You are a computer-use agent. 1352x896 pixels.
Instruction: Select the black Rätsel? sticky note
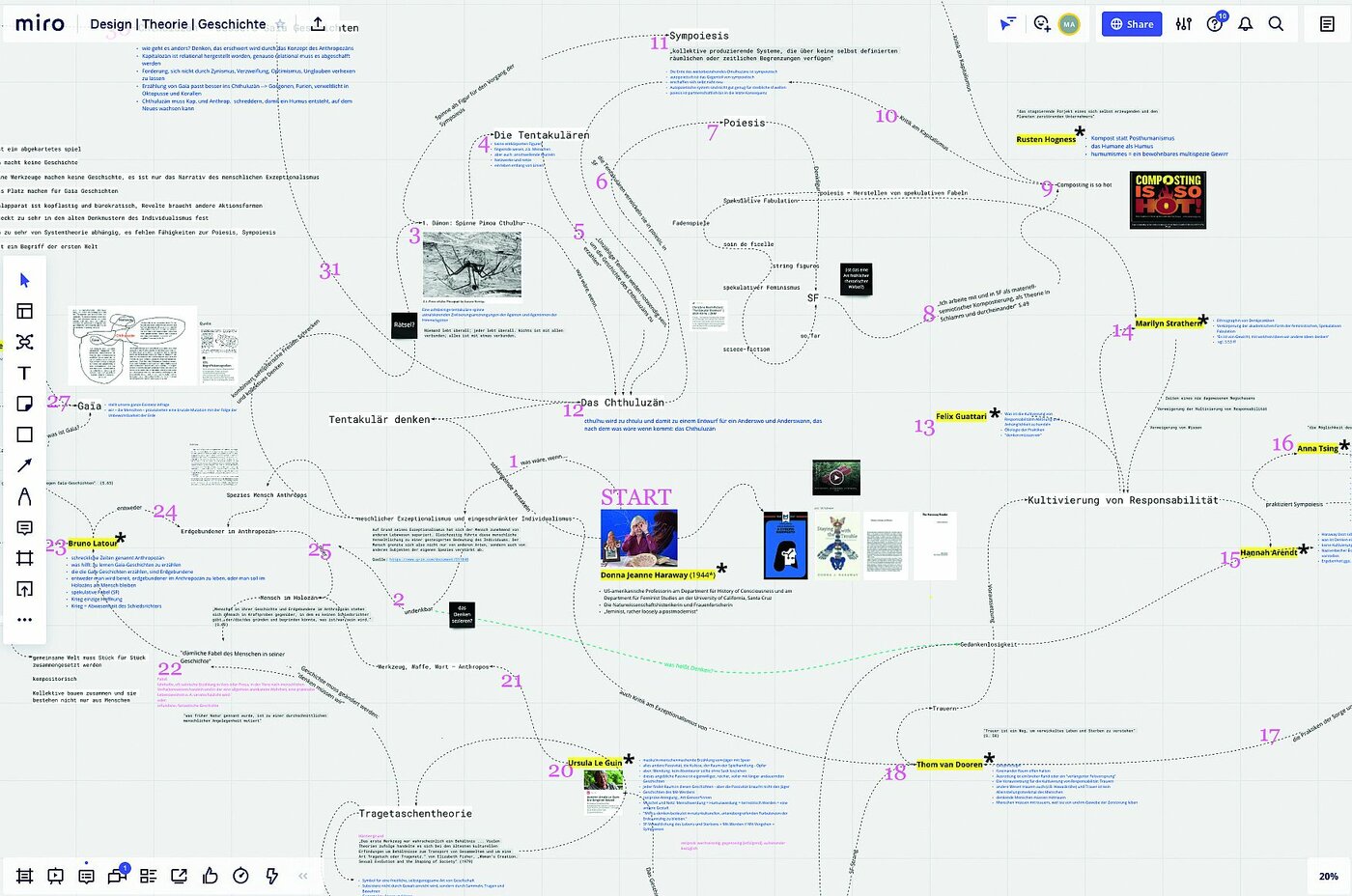click(x=404, y=325)
